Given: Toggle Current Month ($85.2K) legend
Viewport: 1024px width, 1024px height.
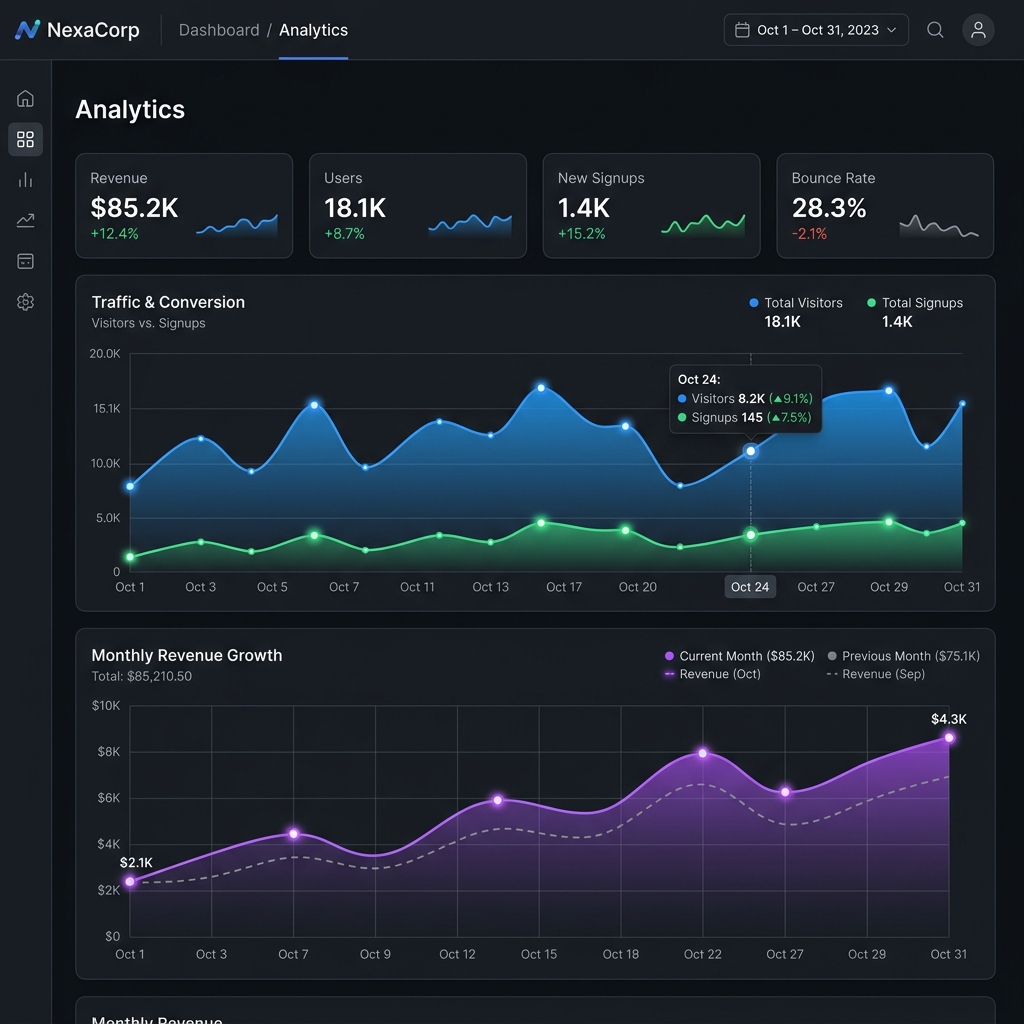Looking at the screenshot, I should point(739,656).
